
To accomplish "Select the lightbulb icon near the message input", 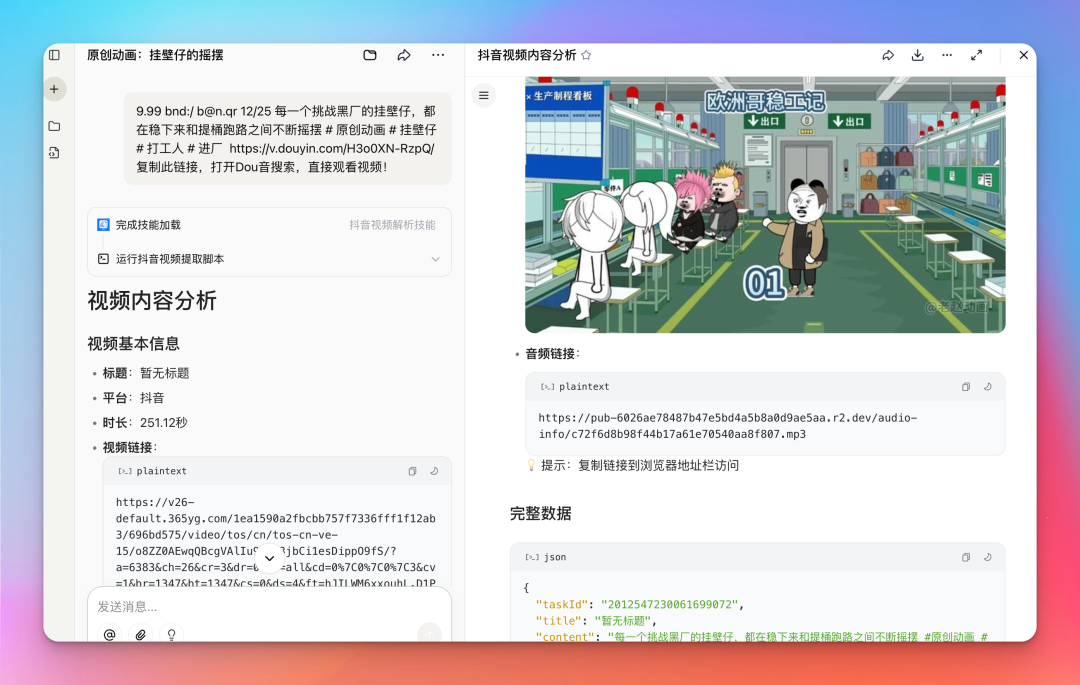I will 170,634.
